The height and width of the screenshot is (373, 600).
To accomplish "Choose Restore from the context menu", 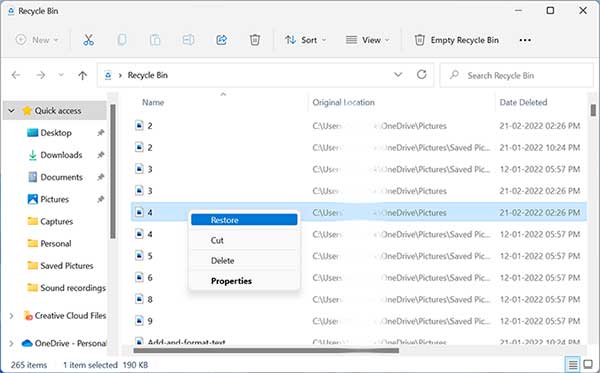I will pos(244,220).
